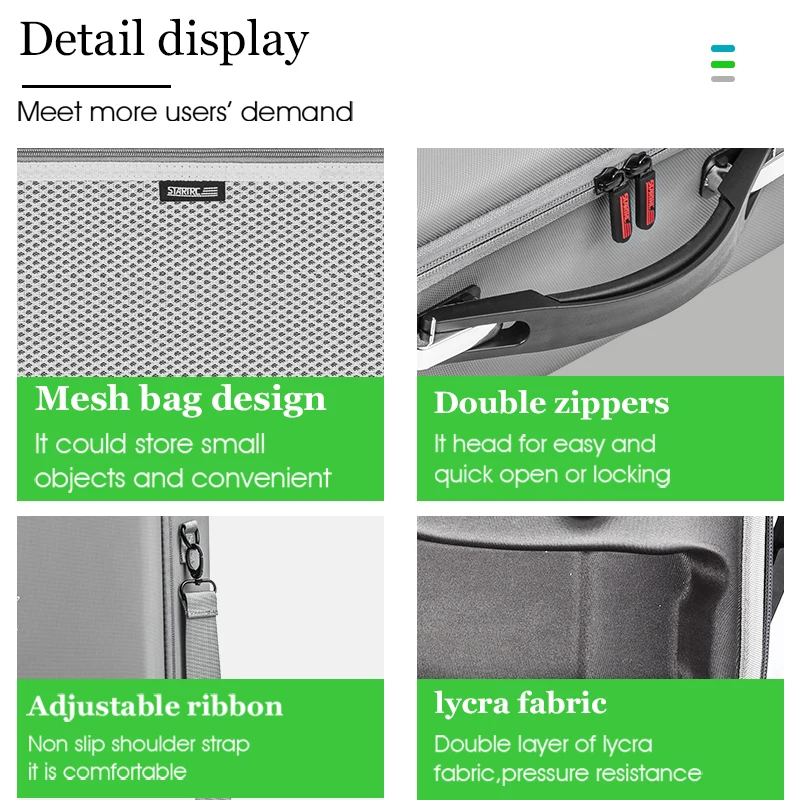Screen dimensions: 800x800
Task: Open the adjustable ribbon strap photo
Action: pos(200,597)
